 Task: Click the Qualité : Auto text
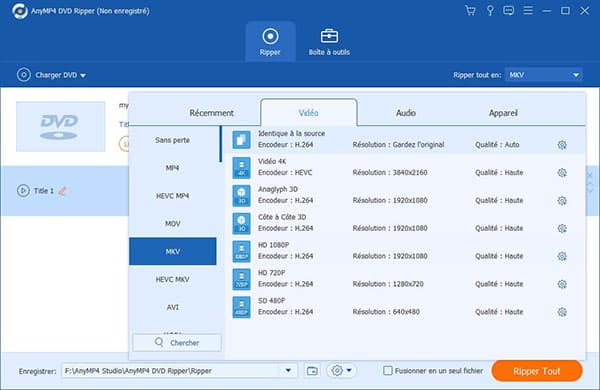point(497,145)
